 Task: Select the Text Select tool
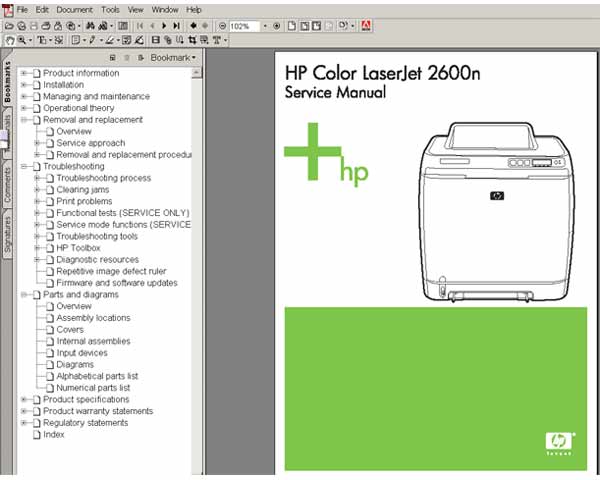(x=42, y=40)
